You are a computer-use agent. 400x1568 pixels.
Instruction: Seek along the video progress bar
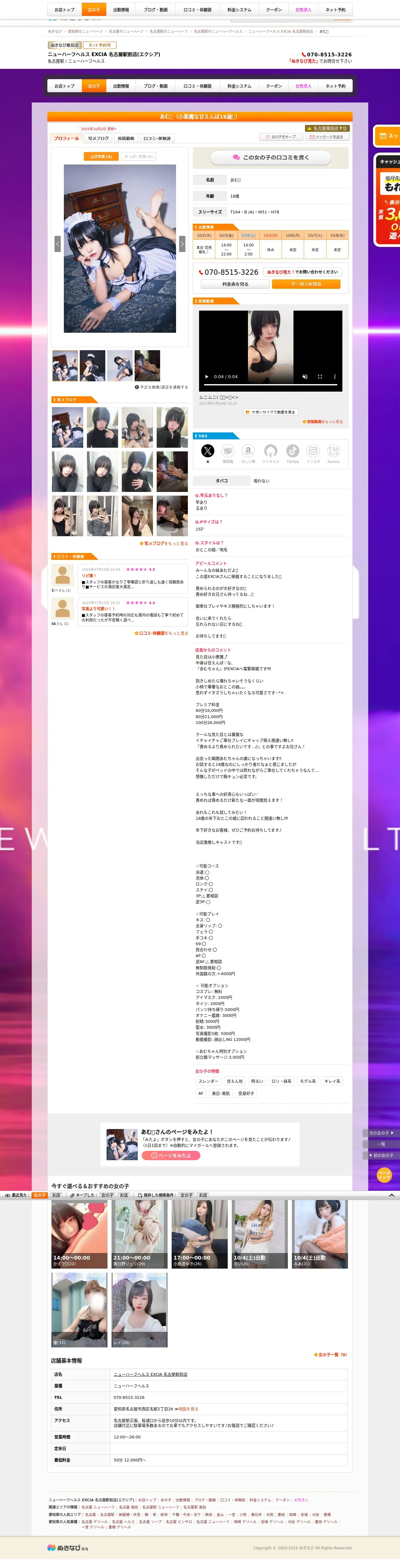(270, 385)
